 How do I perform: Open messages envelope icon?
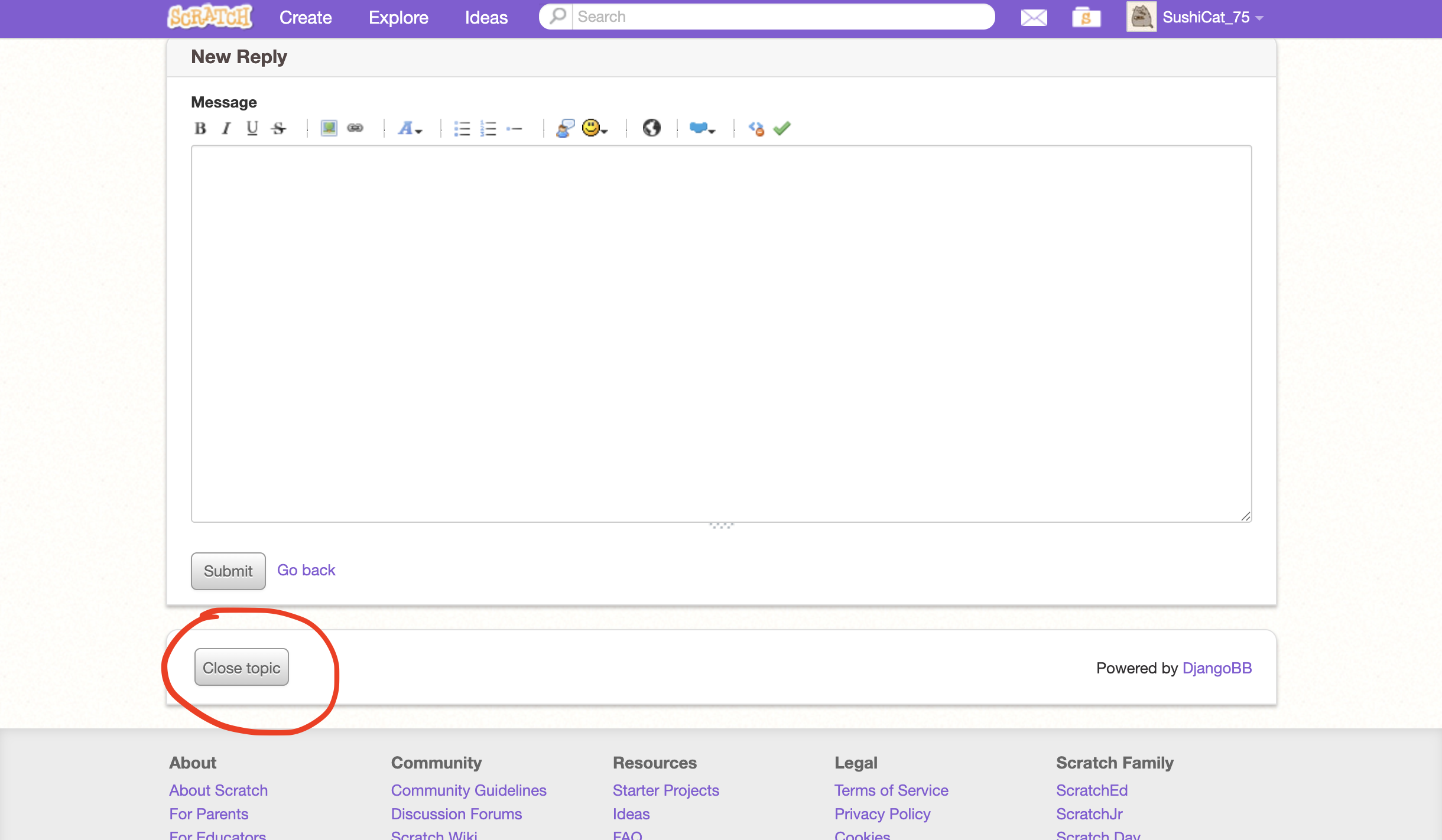[x=1034, y=18]
